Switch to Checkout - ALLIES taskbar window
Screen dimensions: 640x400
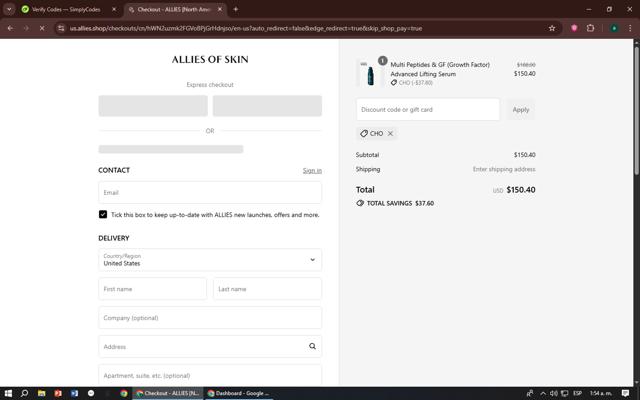(x=168, y=393)
